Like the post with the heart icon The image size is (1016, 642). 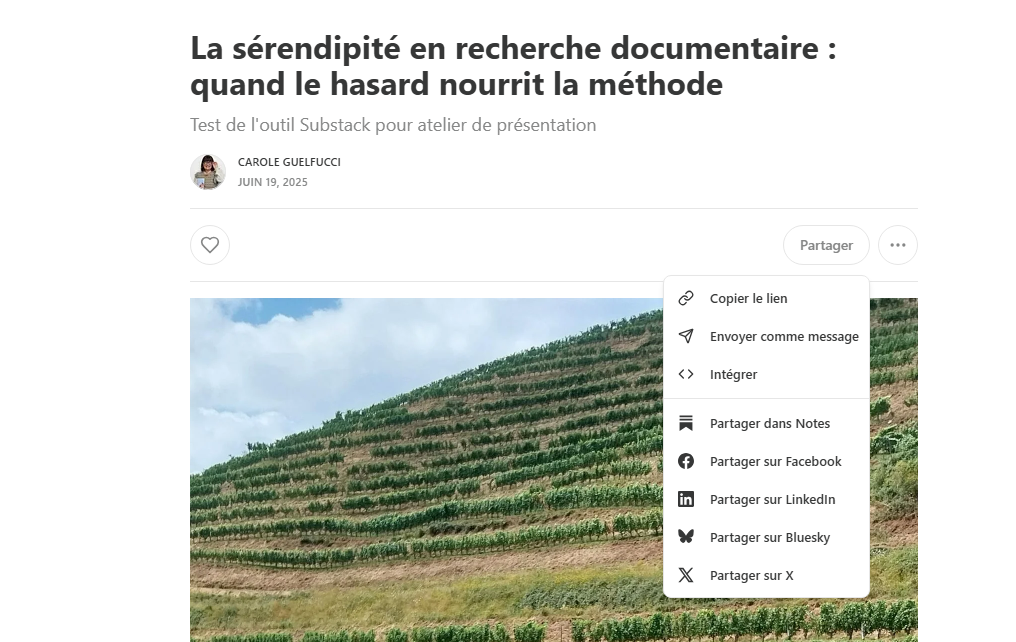click(209, 245)
